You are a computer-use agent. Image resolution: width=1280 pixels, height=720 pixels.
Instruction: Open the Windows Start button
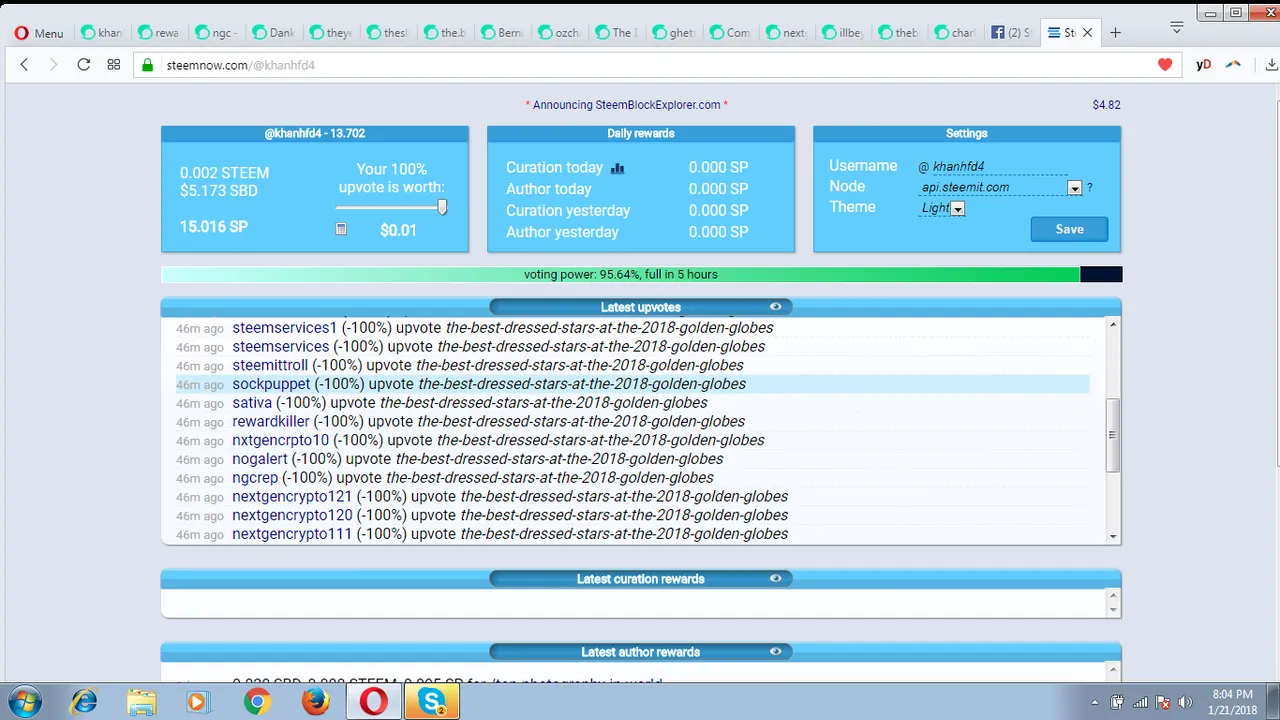pos(24,701)
